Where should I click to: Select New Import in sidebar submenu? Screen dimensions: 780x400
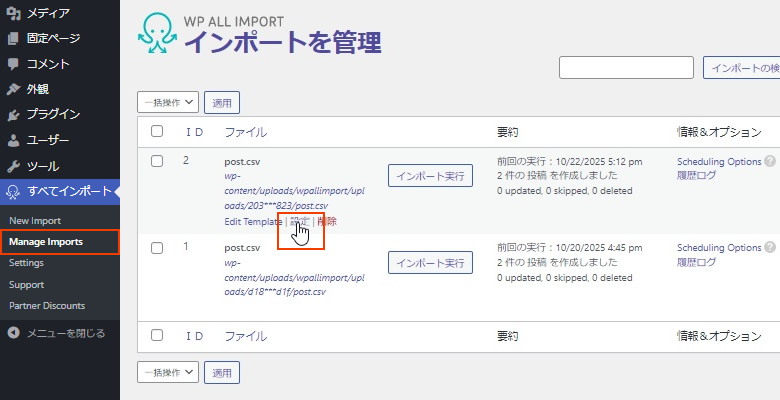click(x=34, y=220)
